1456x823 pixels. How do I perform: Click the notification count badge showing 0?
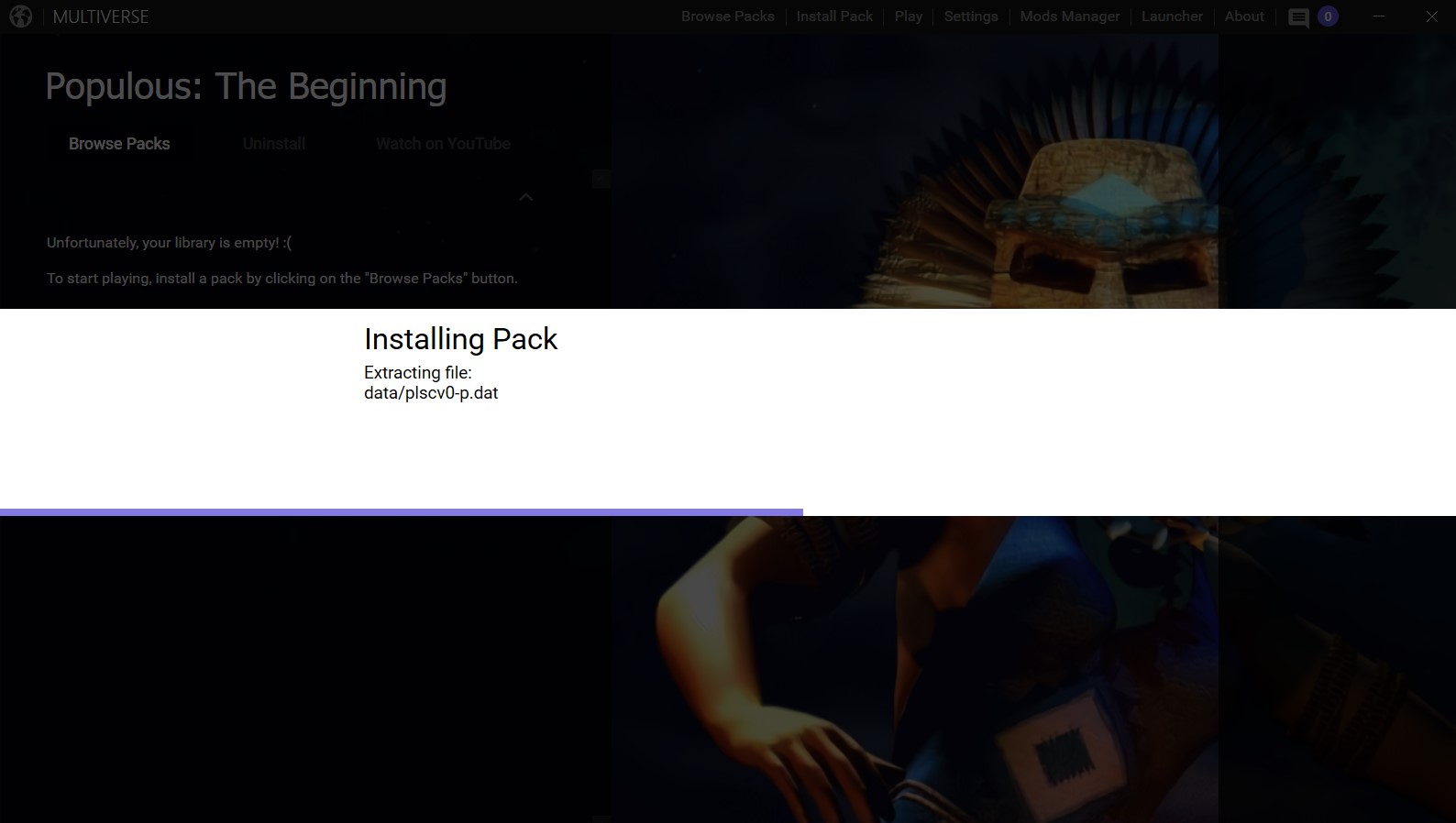click(1328, 16)
